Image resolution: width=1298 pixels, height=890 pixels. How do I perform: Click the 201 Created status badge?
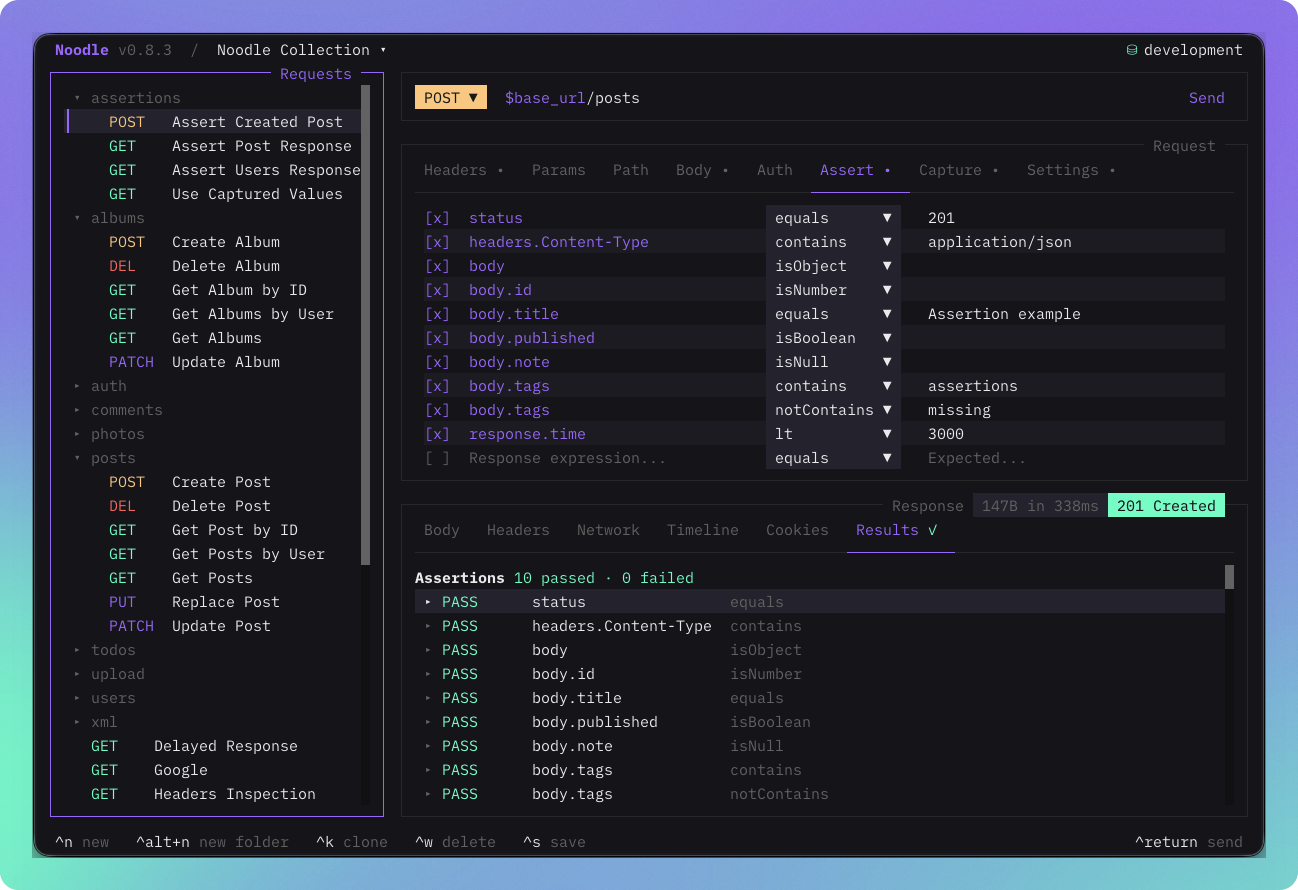(x=1166, y=506)
